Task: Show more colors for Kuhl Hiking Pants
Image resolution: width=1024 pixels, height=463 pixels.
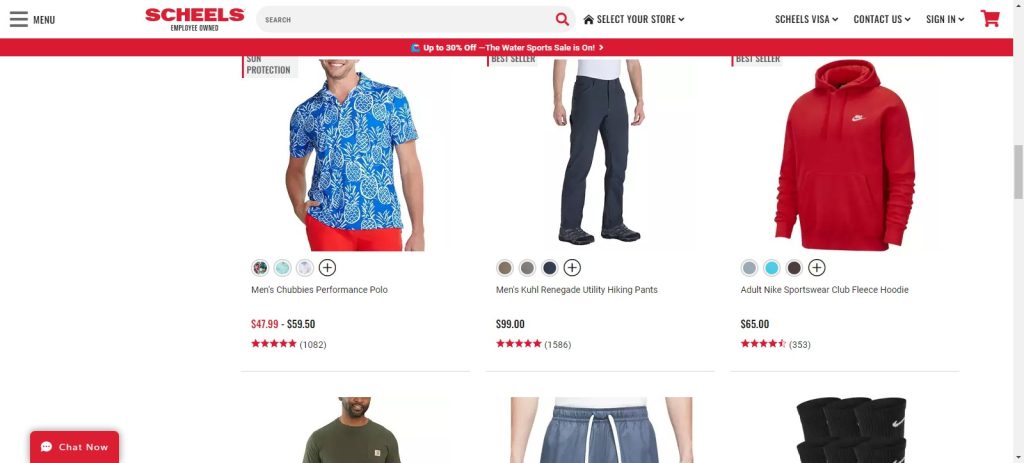Action: point(572,268)
